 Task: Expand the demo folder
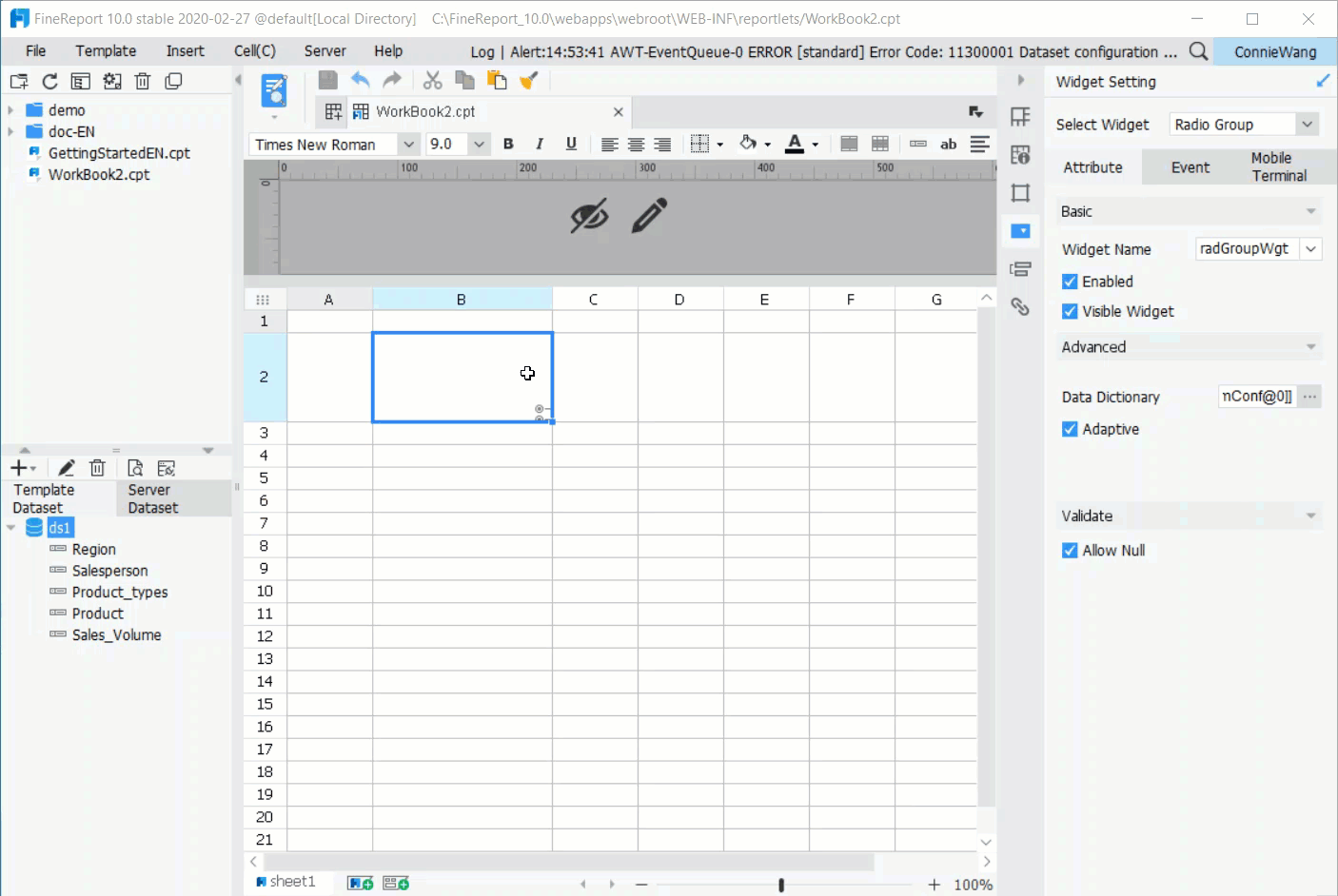pyautogui.click(x=10, y=110)
